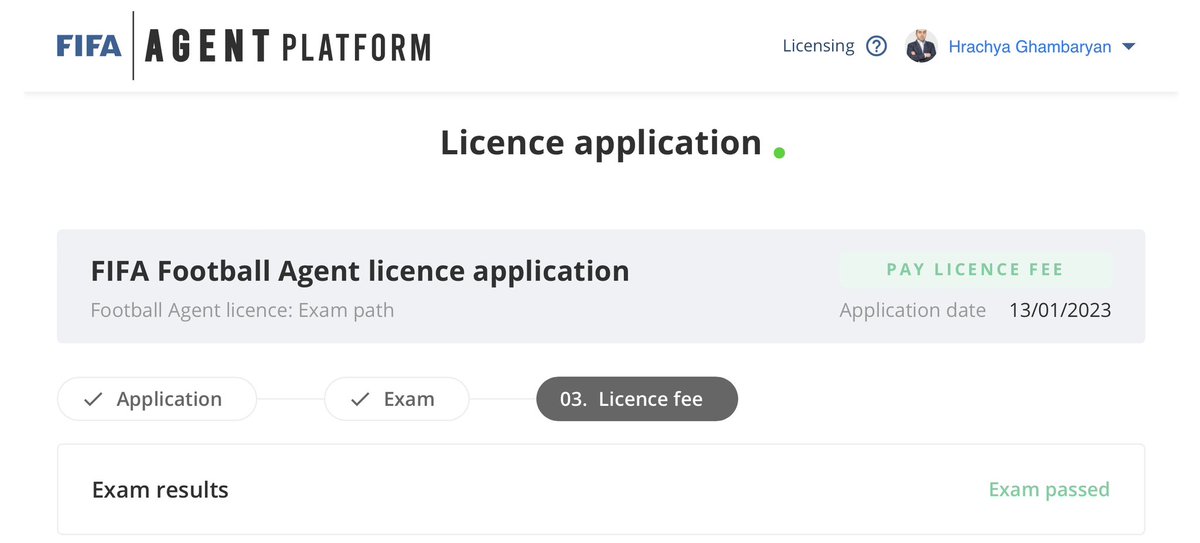The image size is (1200, 543).
Task: Open the Licensing link in header
Action: [818, 46]
